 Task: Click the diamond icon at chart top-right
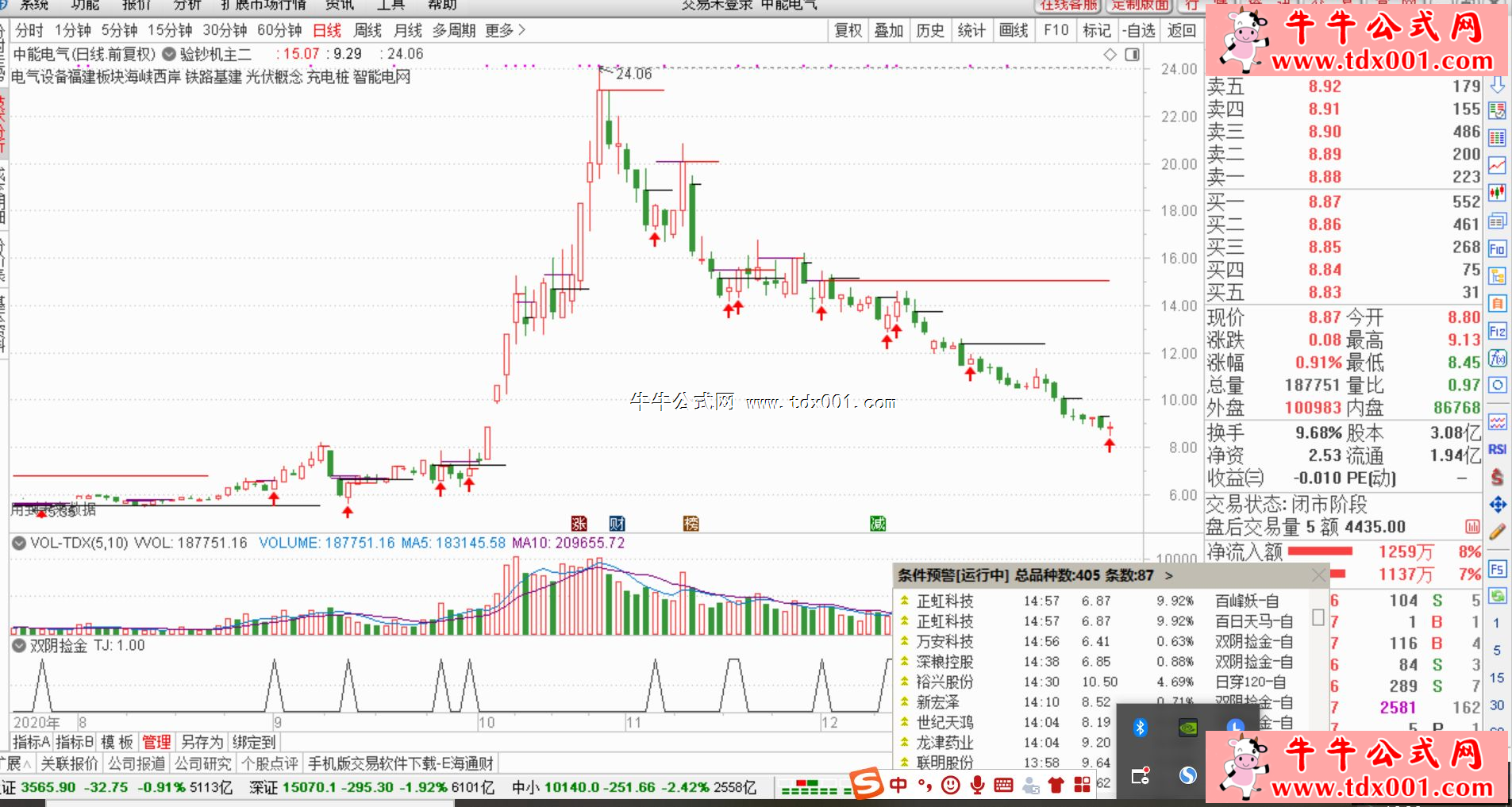click(1110, 55)
